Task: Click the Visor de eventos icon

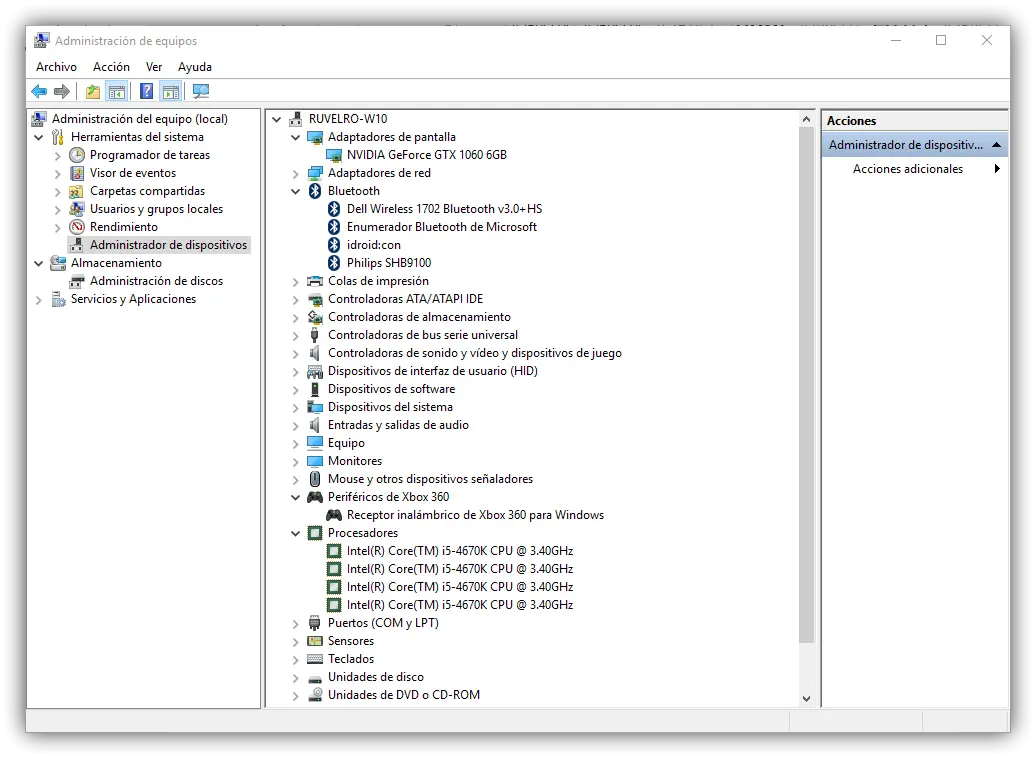Action: click(77, 173)
